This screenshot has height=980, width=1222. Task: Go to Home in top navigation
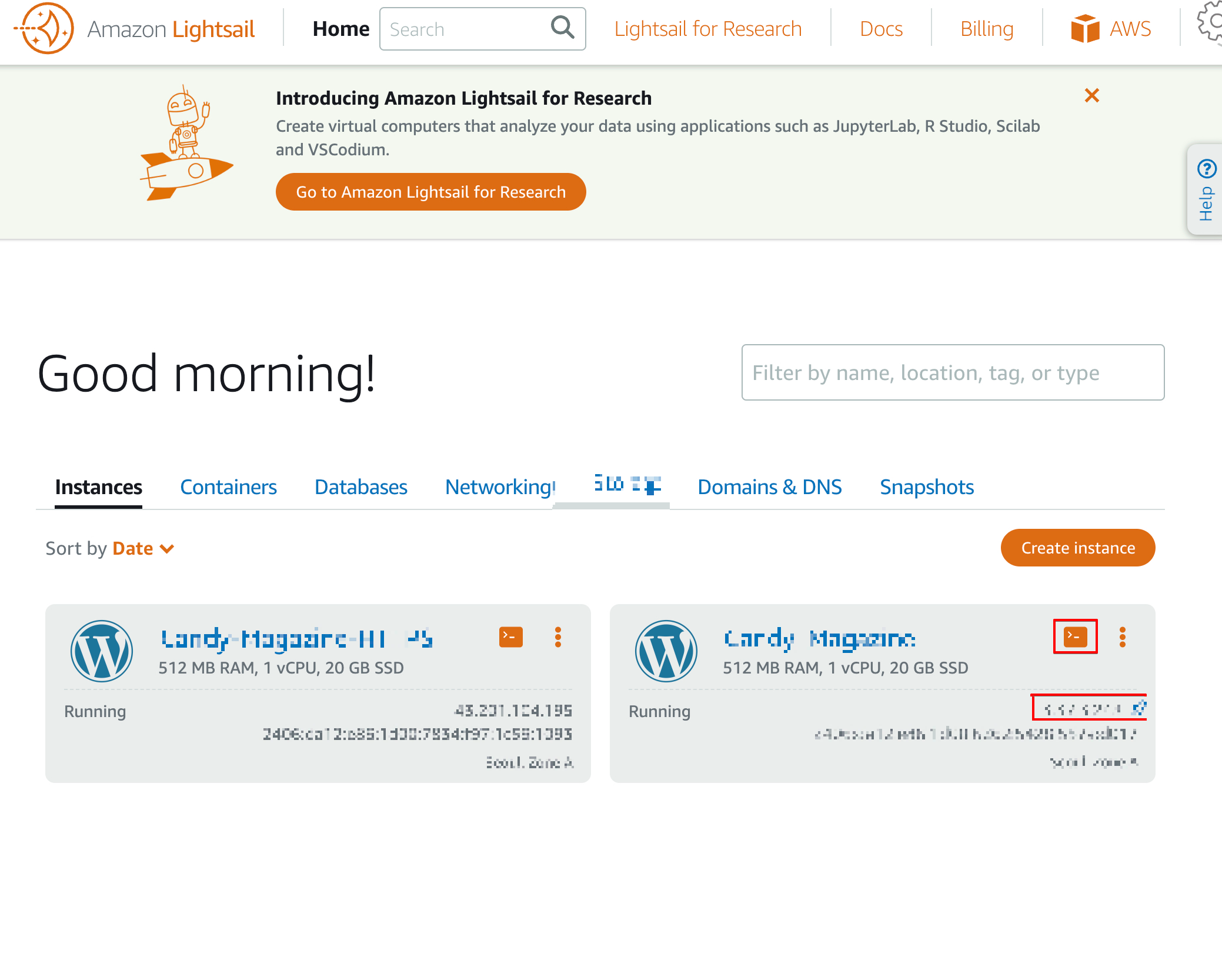(341, 29)
